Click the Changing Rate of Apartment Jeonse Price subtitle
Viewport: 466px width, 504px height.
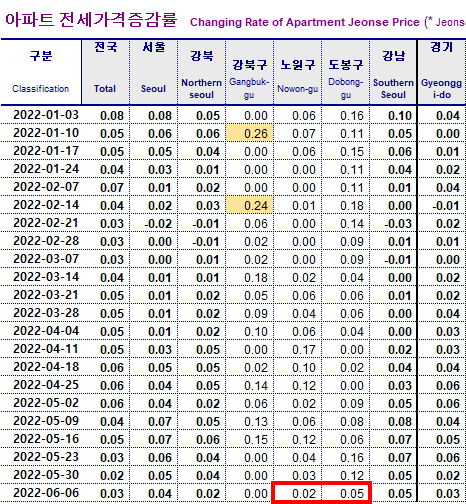click(305, 22)
